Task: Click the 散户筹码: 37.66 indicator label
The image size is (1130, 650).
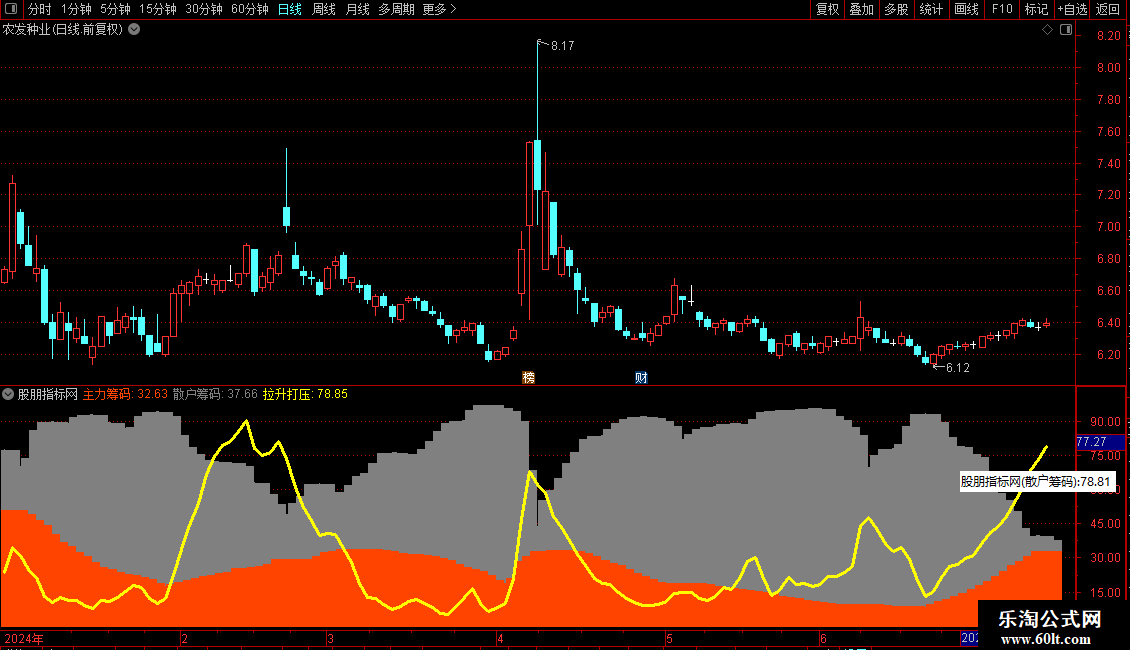Action: 215,394
